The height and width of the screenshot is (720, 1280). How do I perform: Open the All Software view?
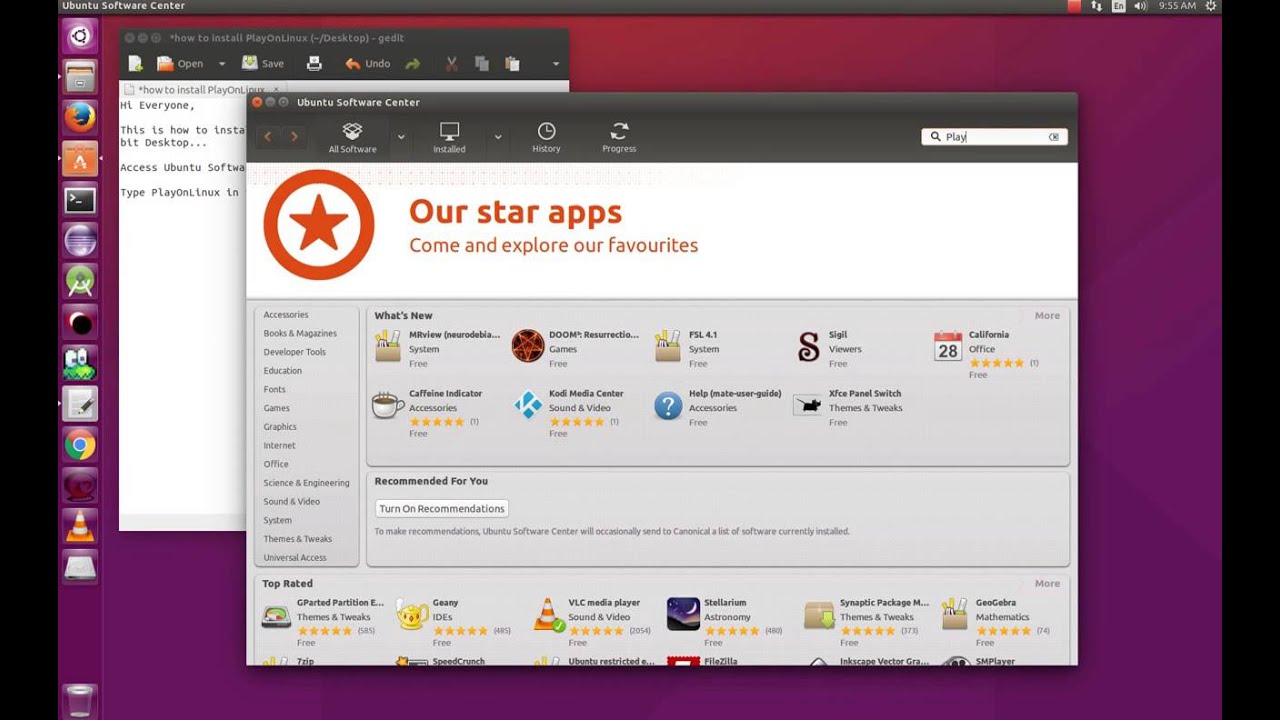point(352,137)
